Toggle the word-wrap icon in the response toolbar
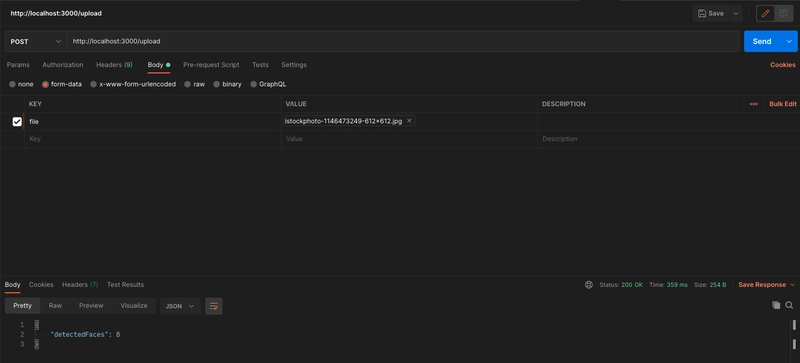Viewport: 800px width, 363px height. [214, 306]
